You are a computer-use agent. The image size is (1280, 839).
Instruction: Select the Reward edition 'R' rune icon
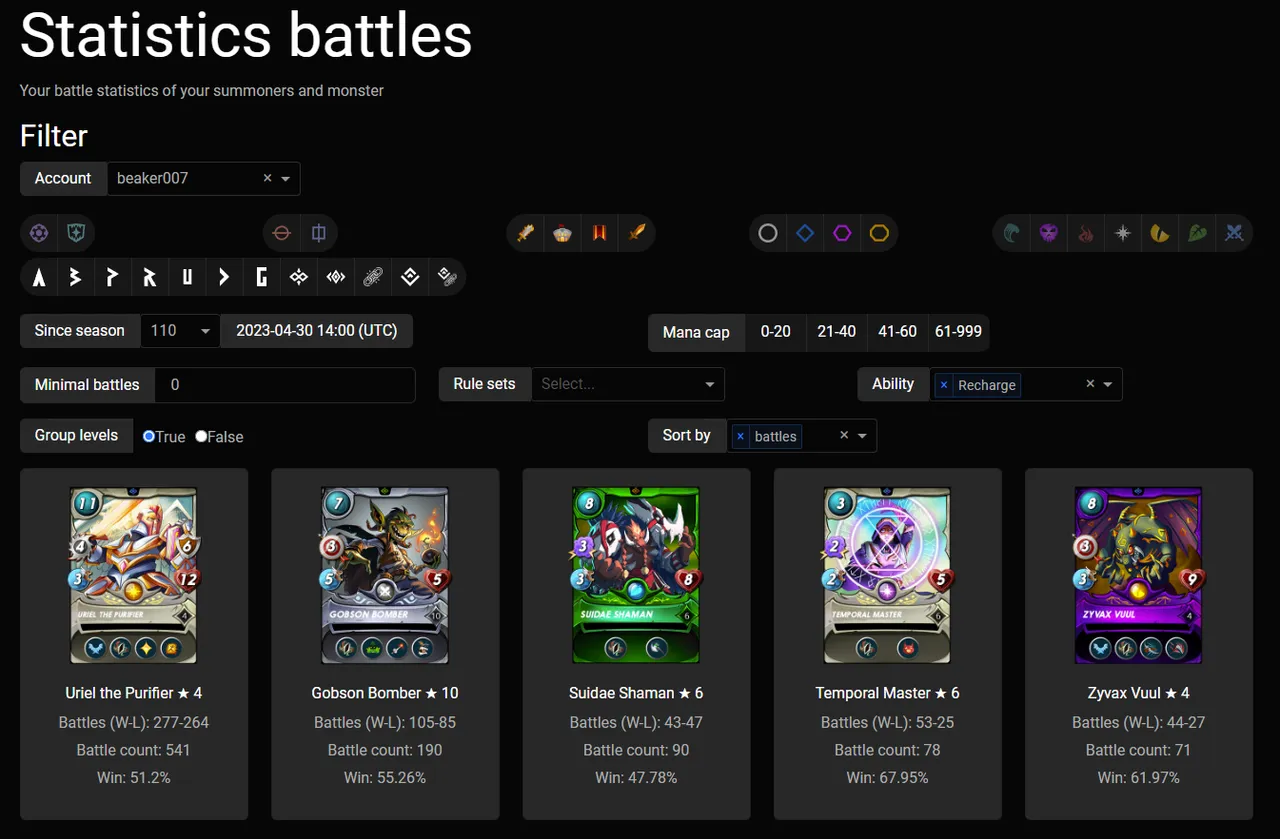point(150,278)
